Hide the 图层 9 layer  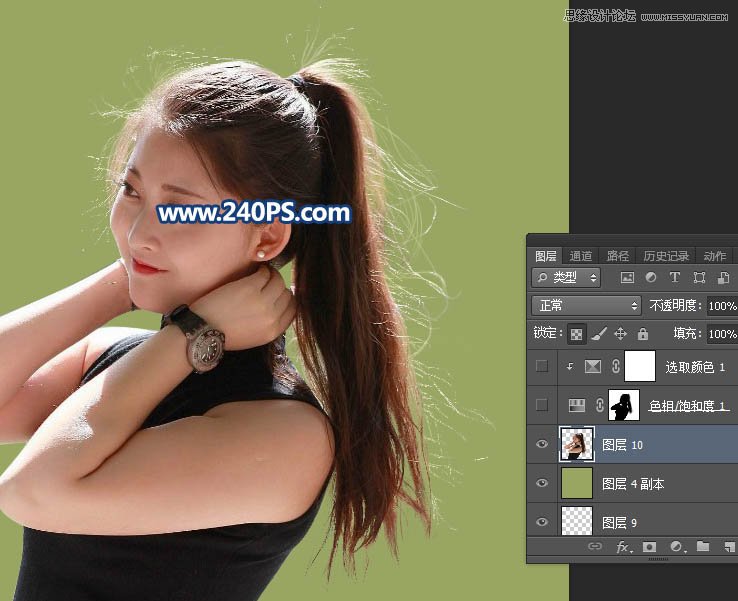(542, 522)
